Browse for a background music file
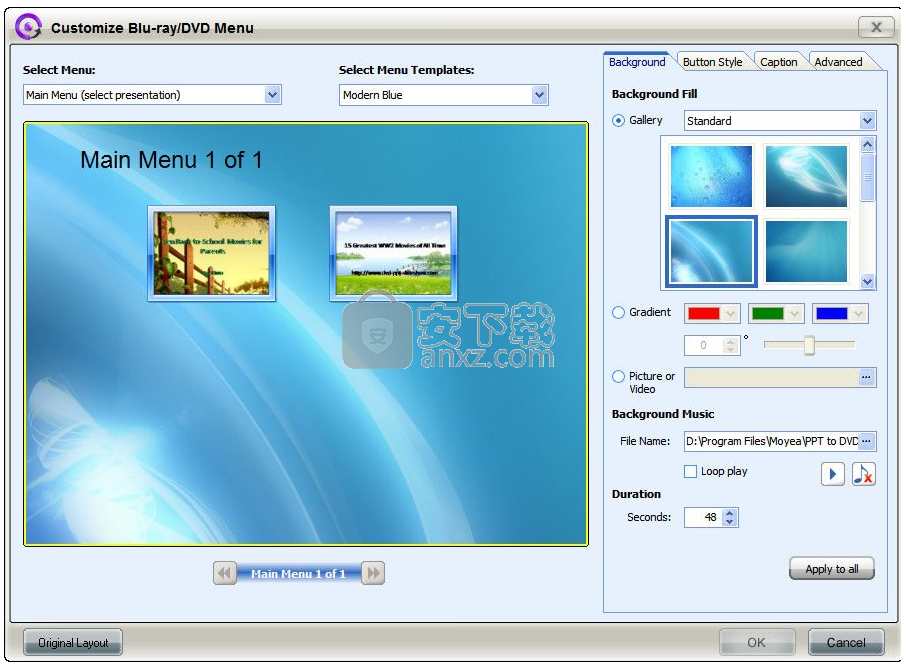Viewport: 901px width, 662px height. [867, 441]
